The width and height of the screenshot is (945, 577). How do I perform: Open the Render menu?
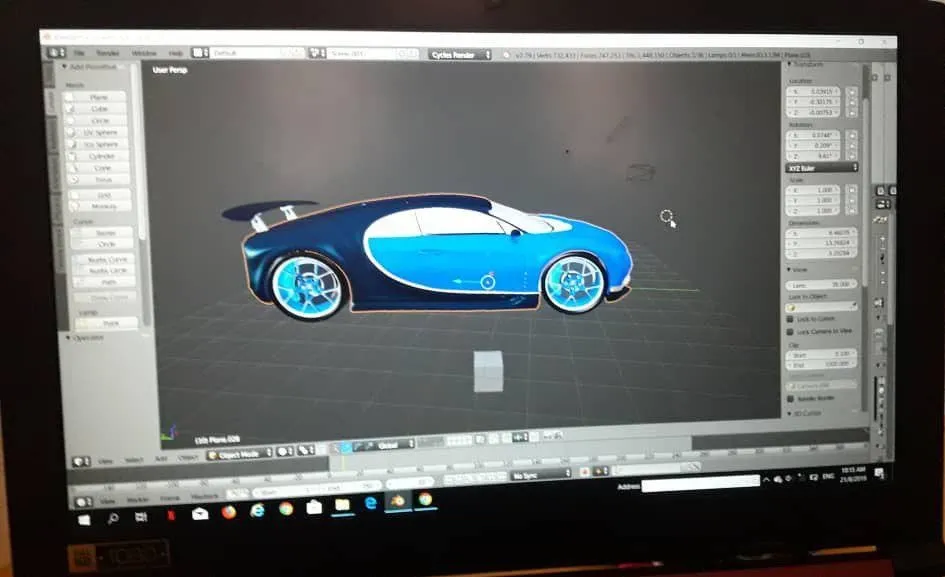tap(107, 53)
